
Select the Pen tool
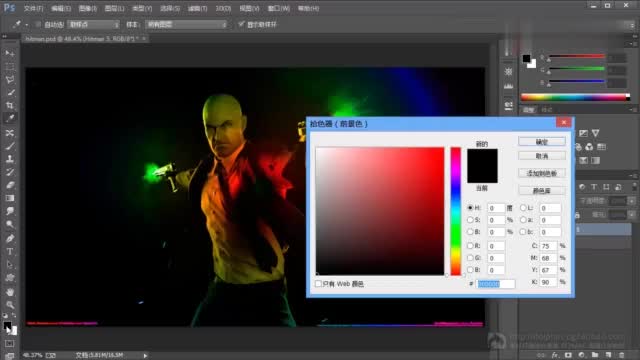point(10,238)
